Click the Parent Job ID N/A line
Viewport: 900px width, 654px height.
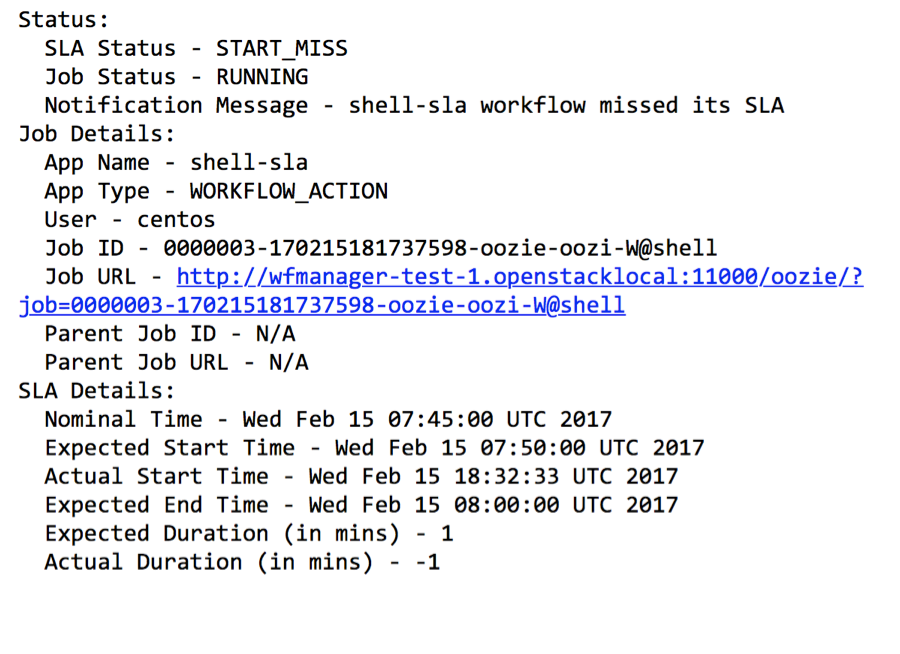point(170,334)
